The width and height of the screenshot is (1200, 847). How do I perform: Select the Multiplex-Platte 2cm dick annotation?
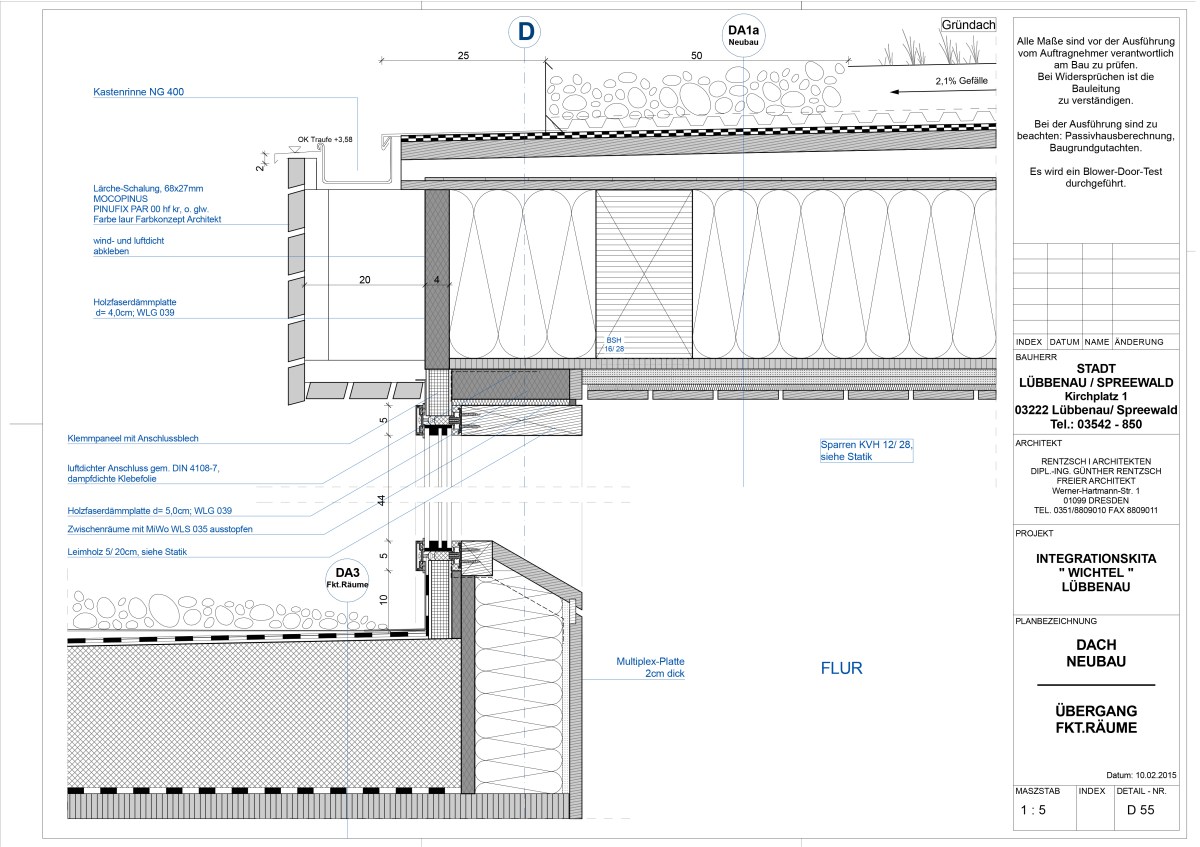(x=651, y=667)
